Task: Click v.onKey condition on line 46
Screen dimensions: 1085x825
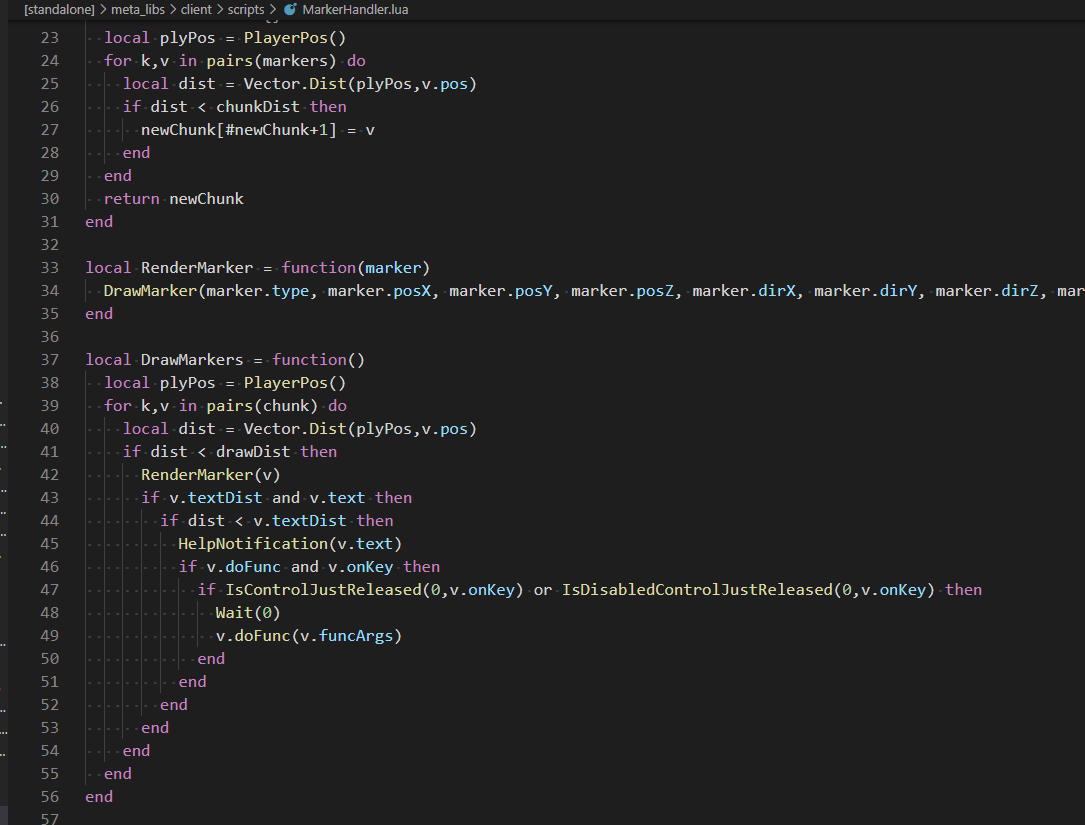Action: point(361,567)
